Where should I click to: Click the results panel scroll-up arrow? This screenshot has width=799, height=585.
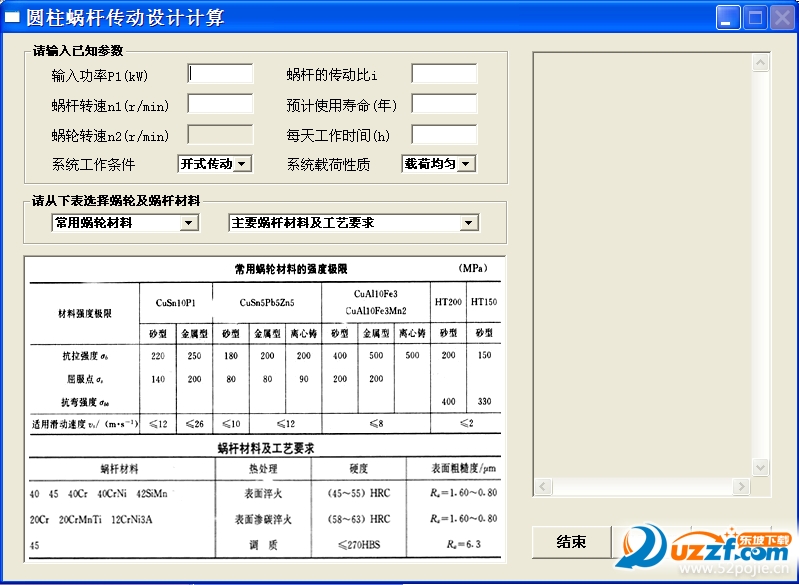pyautogui.click(x=761, y=62)
